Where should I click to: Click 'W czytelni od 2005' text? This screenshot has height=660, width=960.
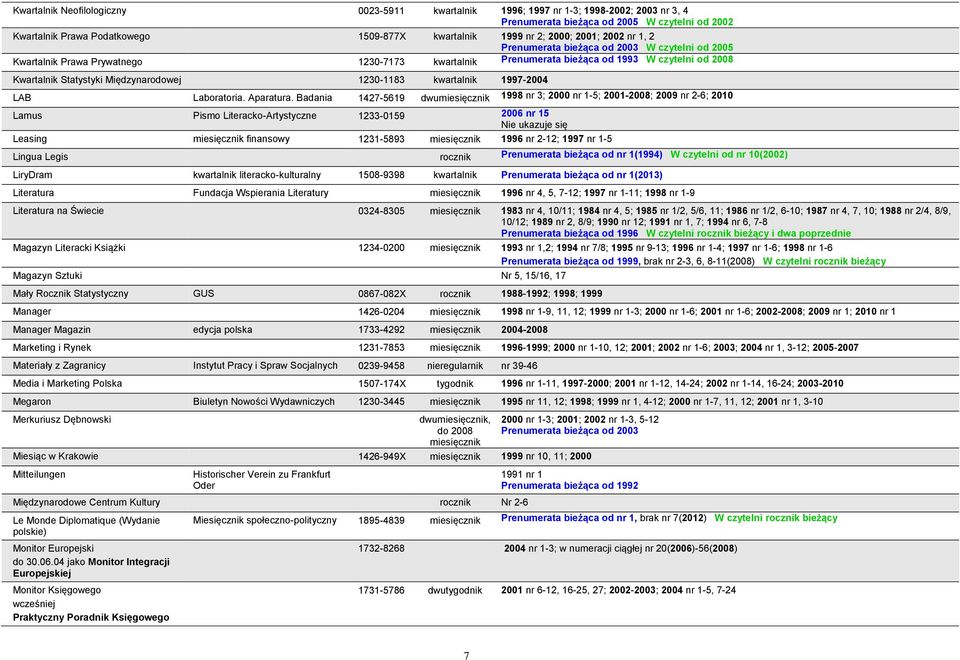pyautogui.click(x=689, y=48)
